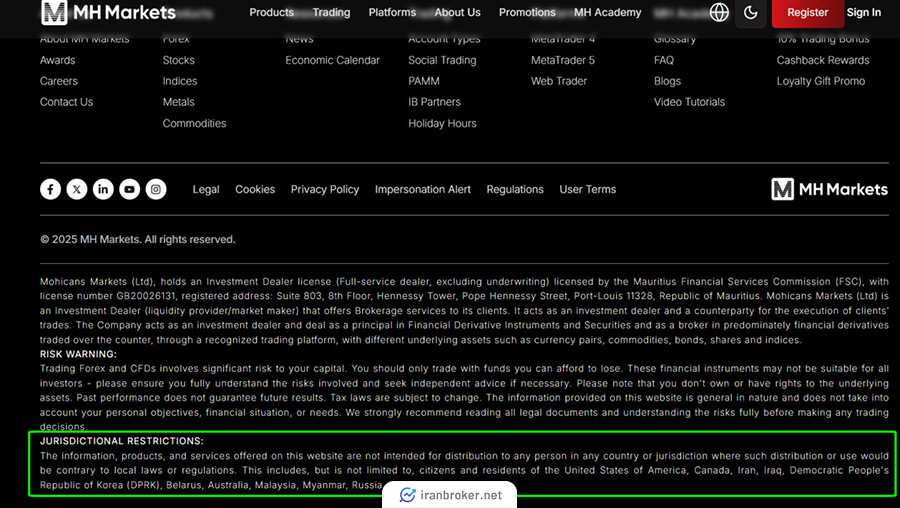Toggle dark mode with the moon icon
The width and height of the screenshot is (900, 508).
click(751, 12)
